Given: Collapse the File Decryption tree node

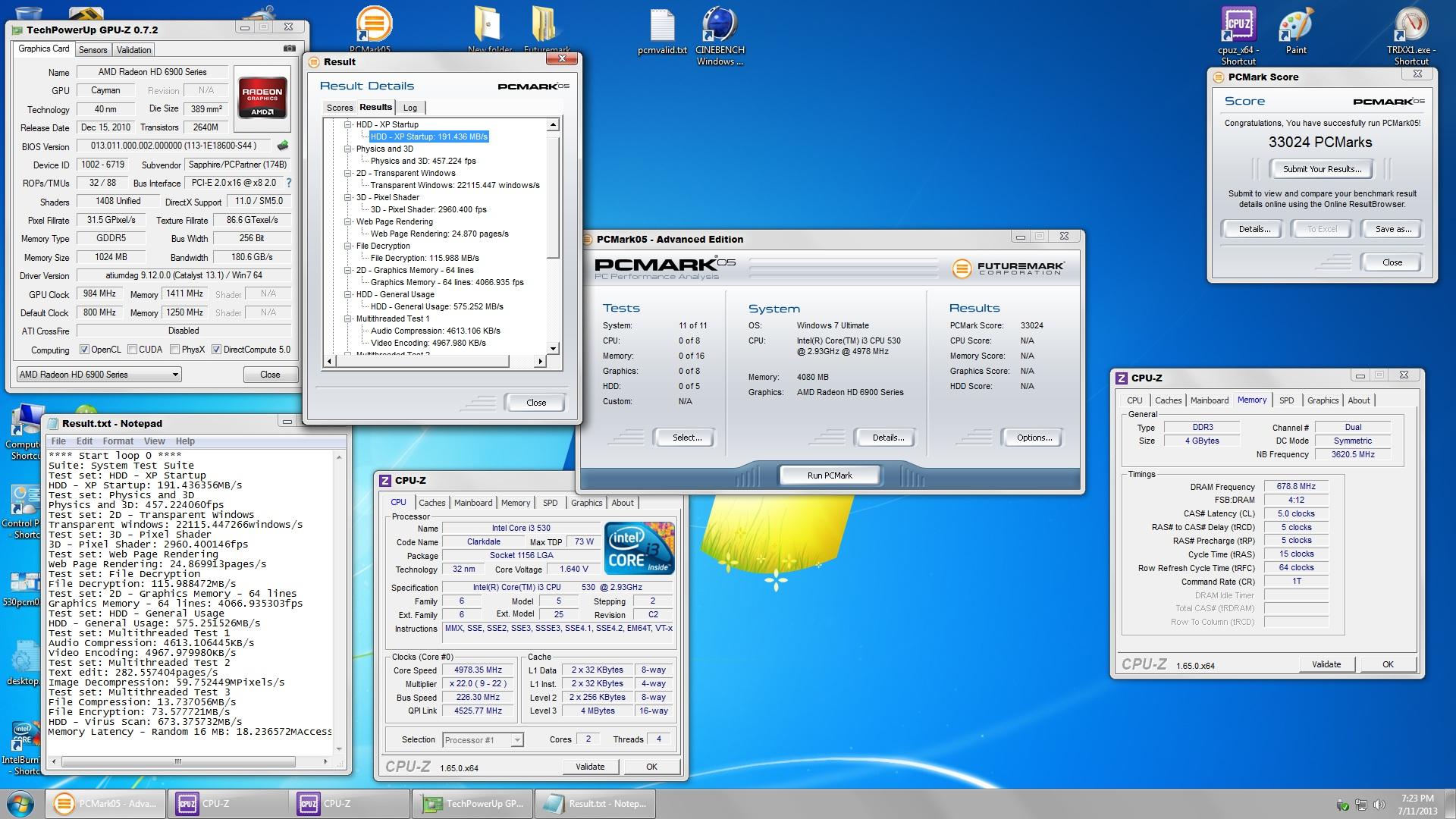Looking at the screenshot, I should 348,246.
